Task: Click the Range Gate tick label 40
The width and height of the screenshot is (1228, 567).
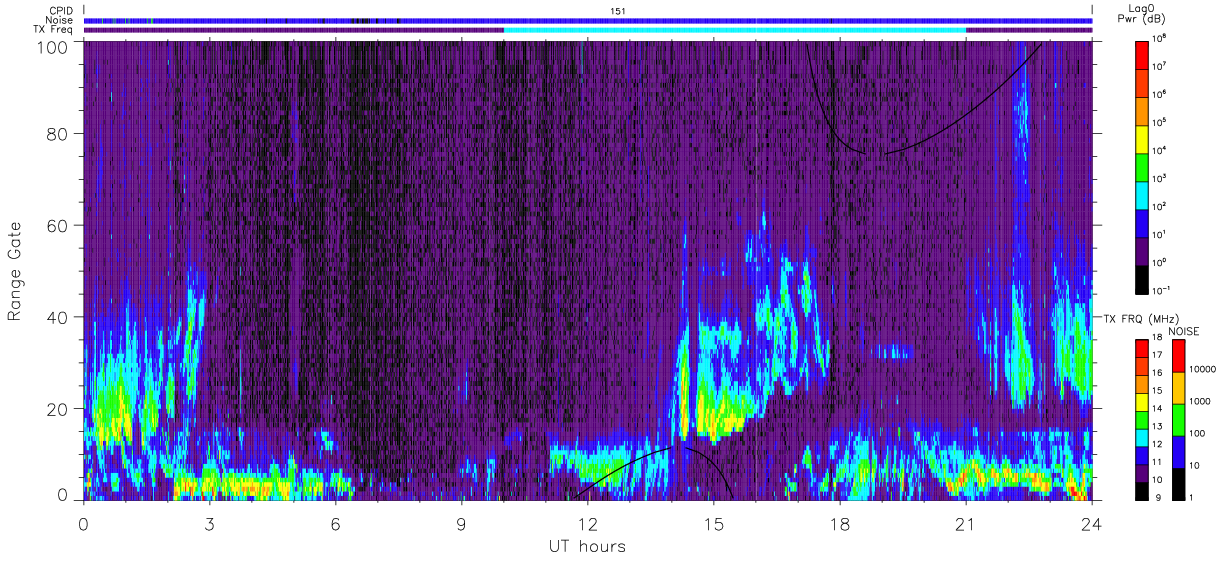Action: click(x=56, y=317)
